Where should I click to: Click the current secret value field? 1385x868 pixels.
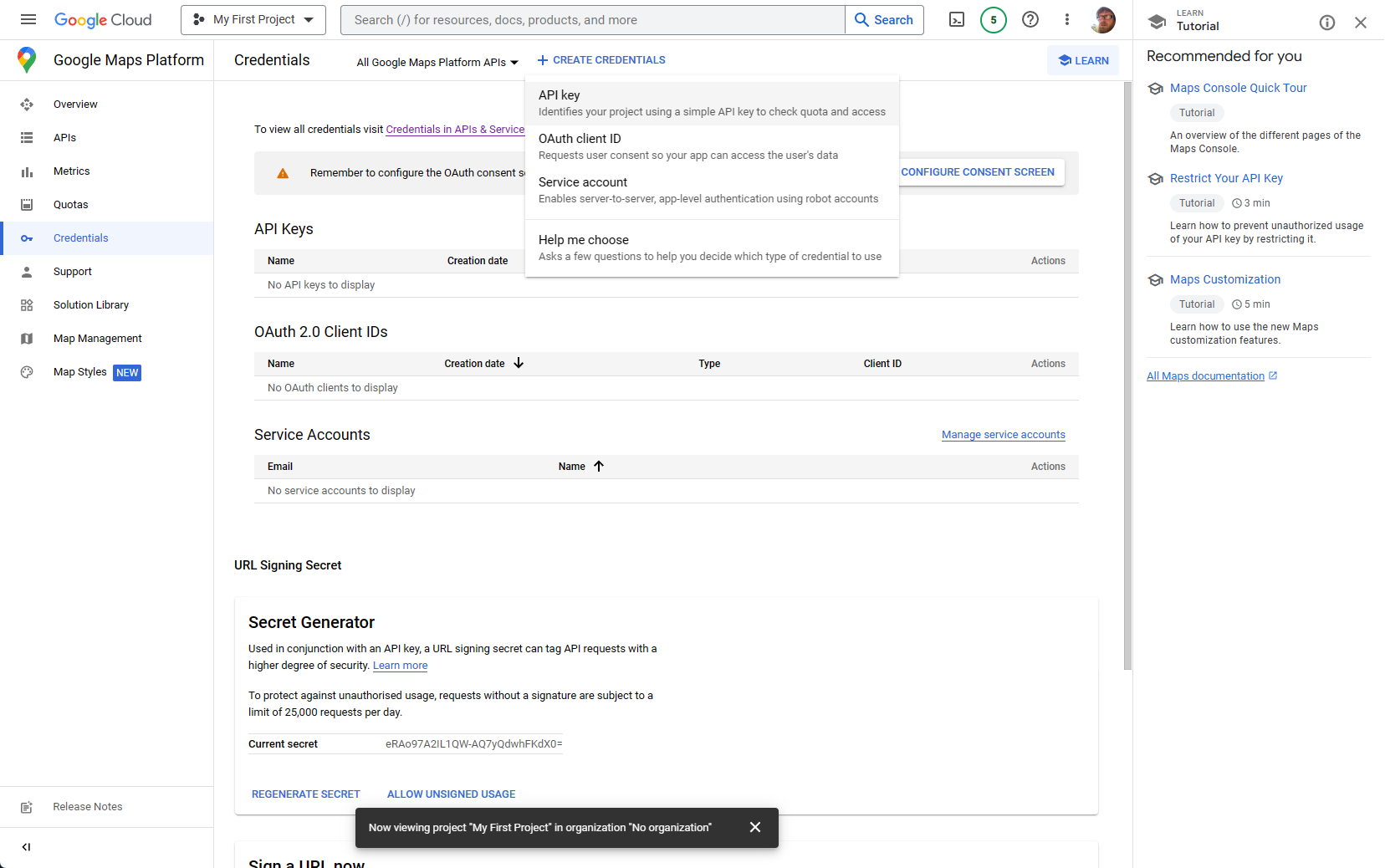473,744
